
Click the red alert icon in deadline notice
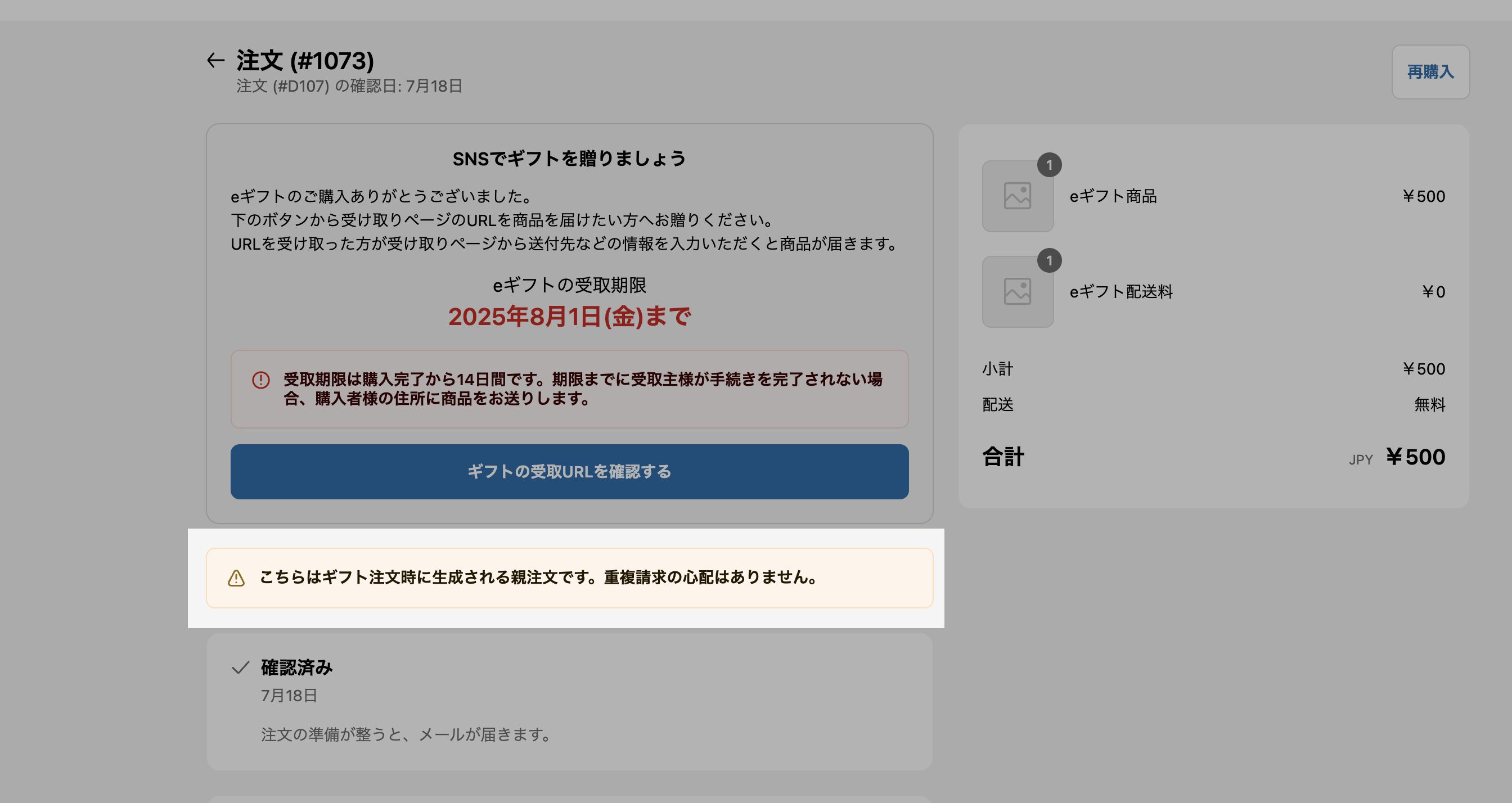(x=260, y=380)
